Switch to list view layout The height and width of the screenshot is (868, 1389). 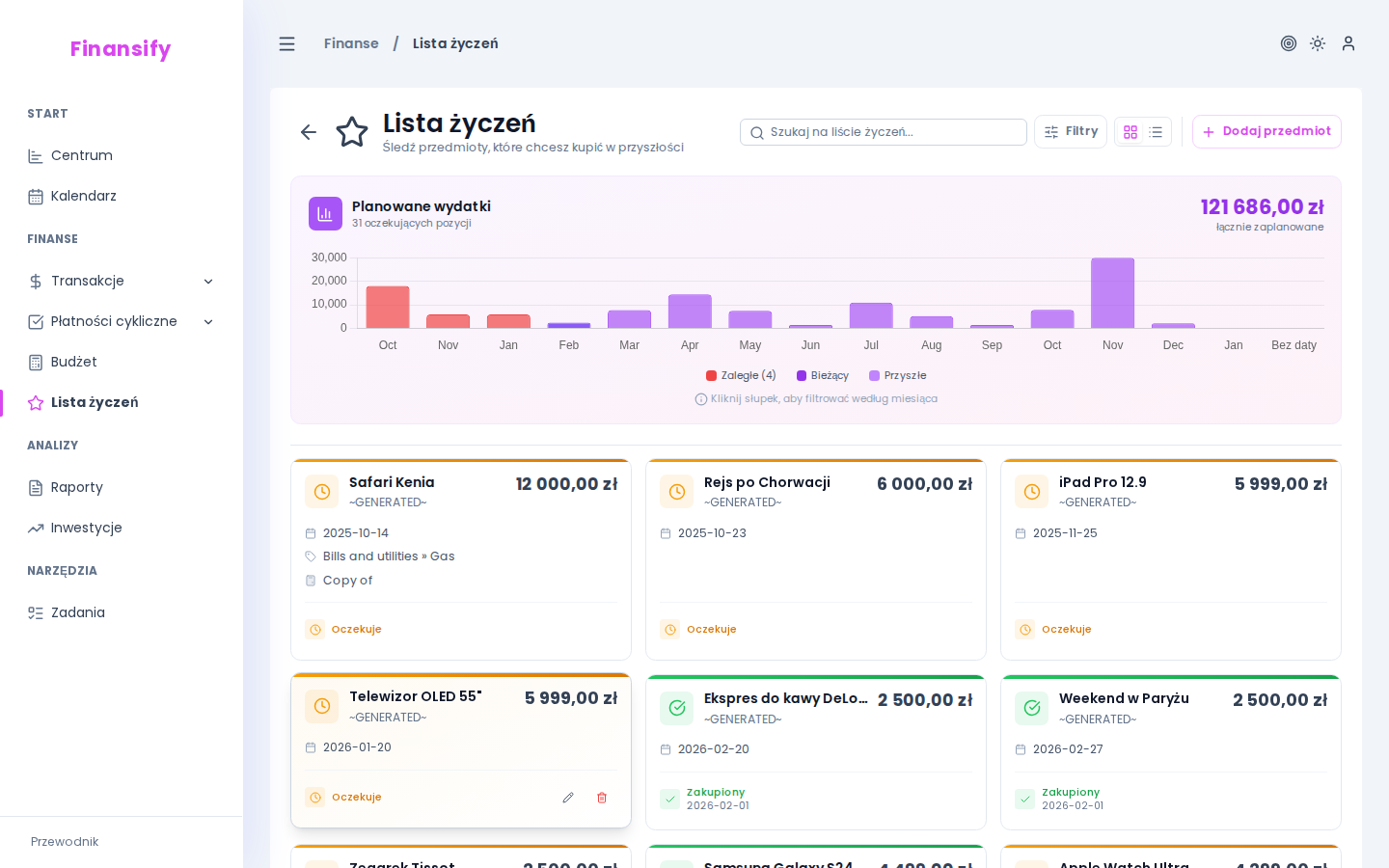pyautogui.click(x=1156, y=132)
